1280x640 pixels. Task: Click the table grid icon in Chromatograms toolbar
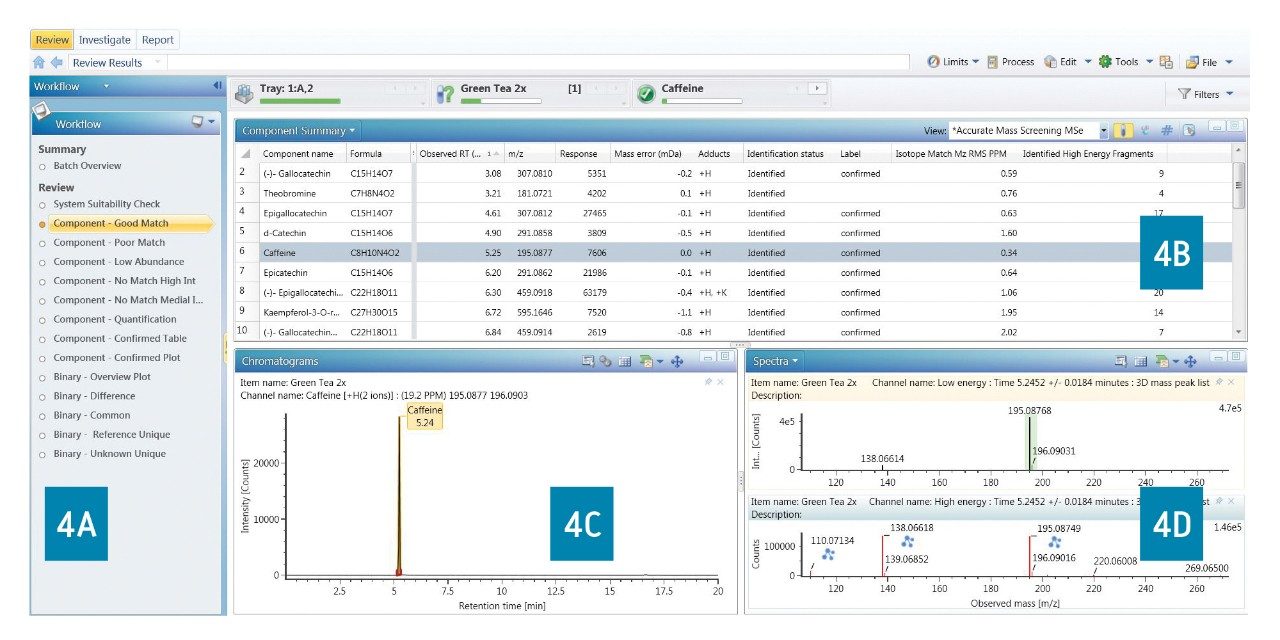pyautogui.click(x=624, y=361)
